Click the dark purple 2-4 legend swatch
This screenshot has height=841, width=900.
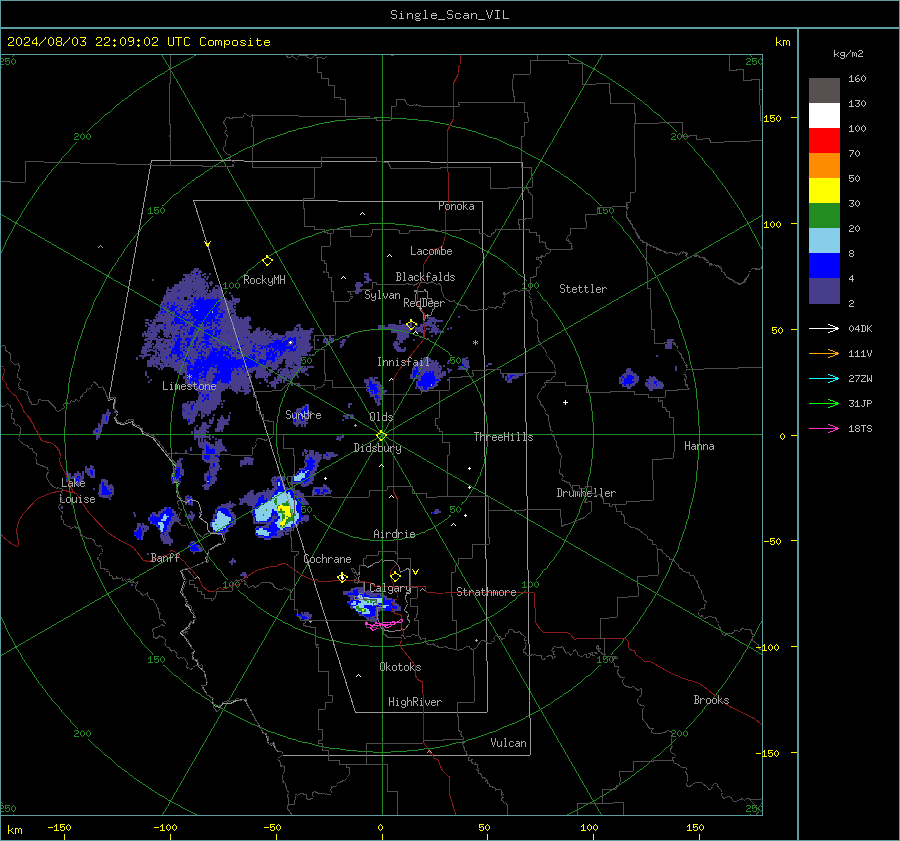[824, 290]
